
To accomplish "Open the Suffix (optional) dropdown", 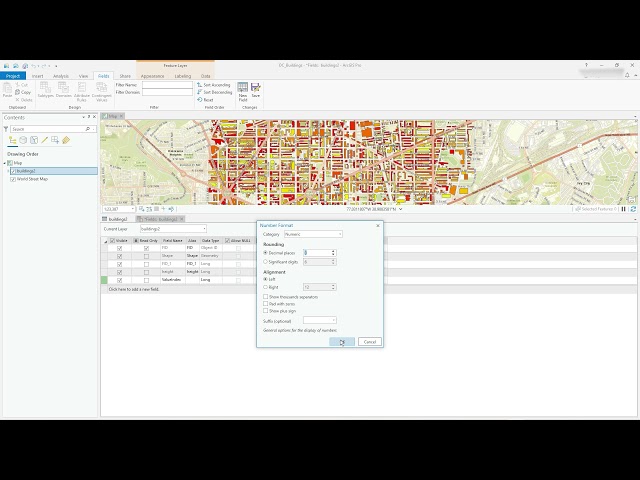I will click(320, 320).
